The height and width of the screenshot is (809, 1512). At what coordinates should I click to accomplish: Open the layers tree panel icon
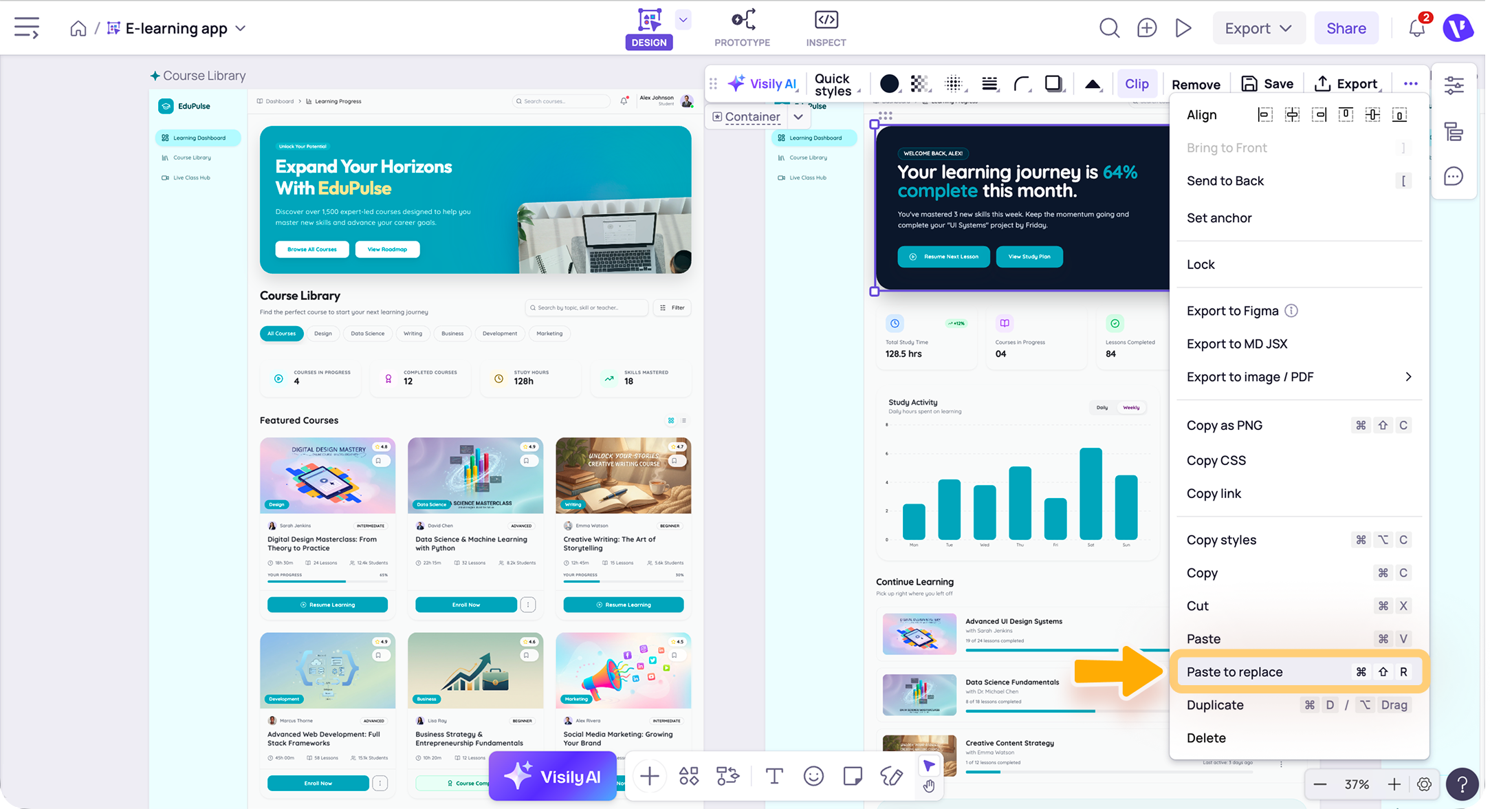(1454, 131)
